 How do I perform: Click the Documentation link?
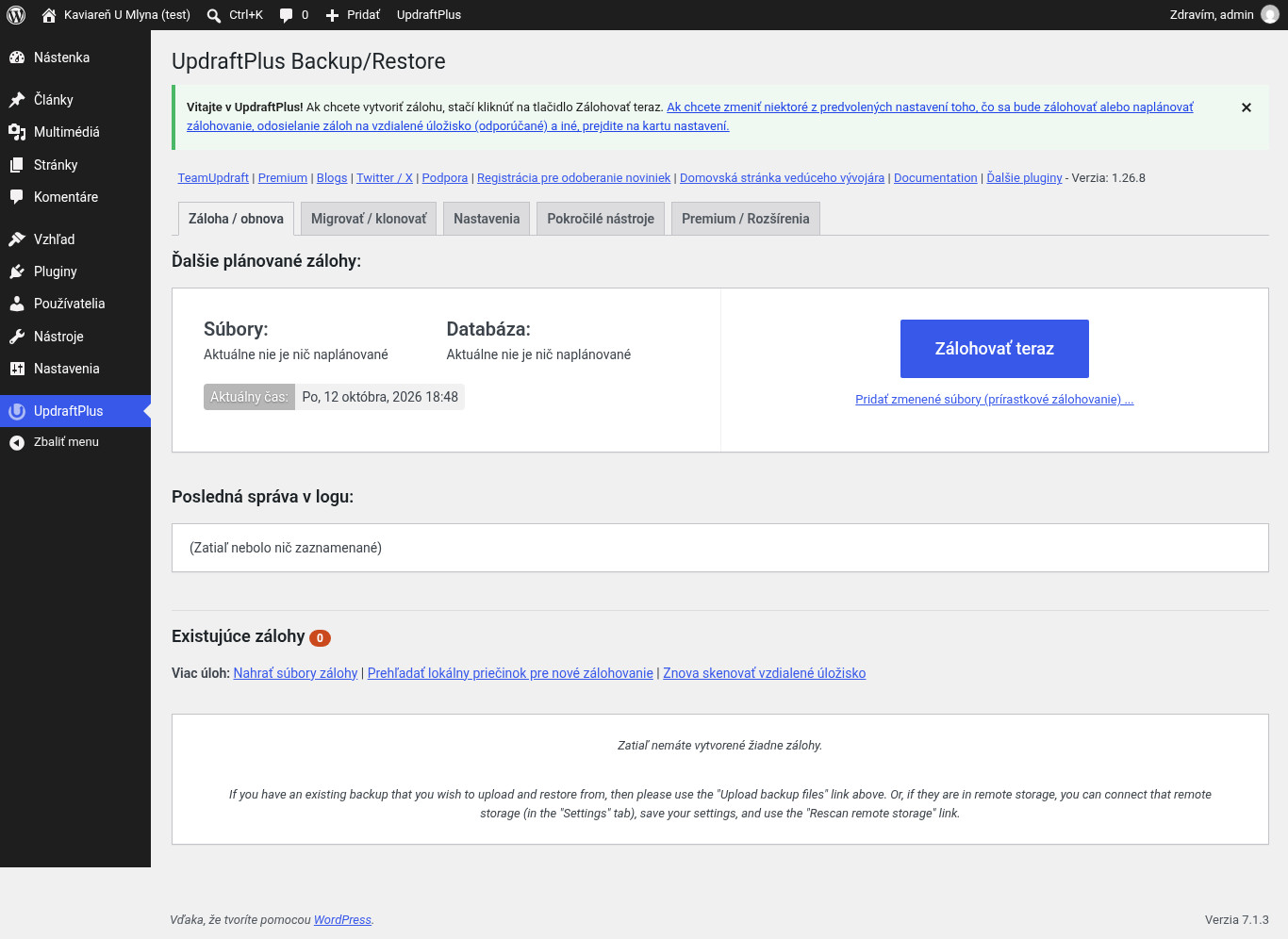935,178
